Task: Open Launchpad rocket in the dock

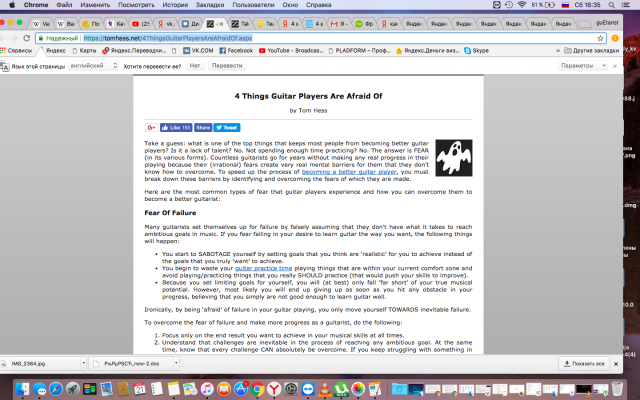Action: 73,389
